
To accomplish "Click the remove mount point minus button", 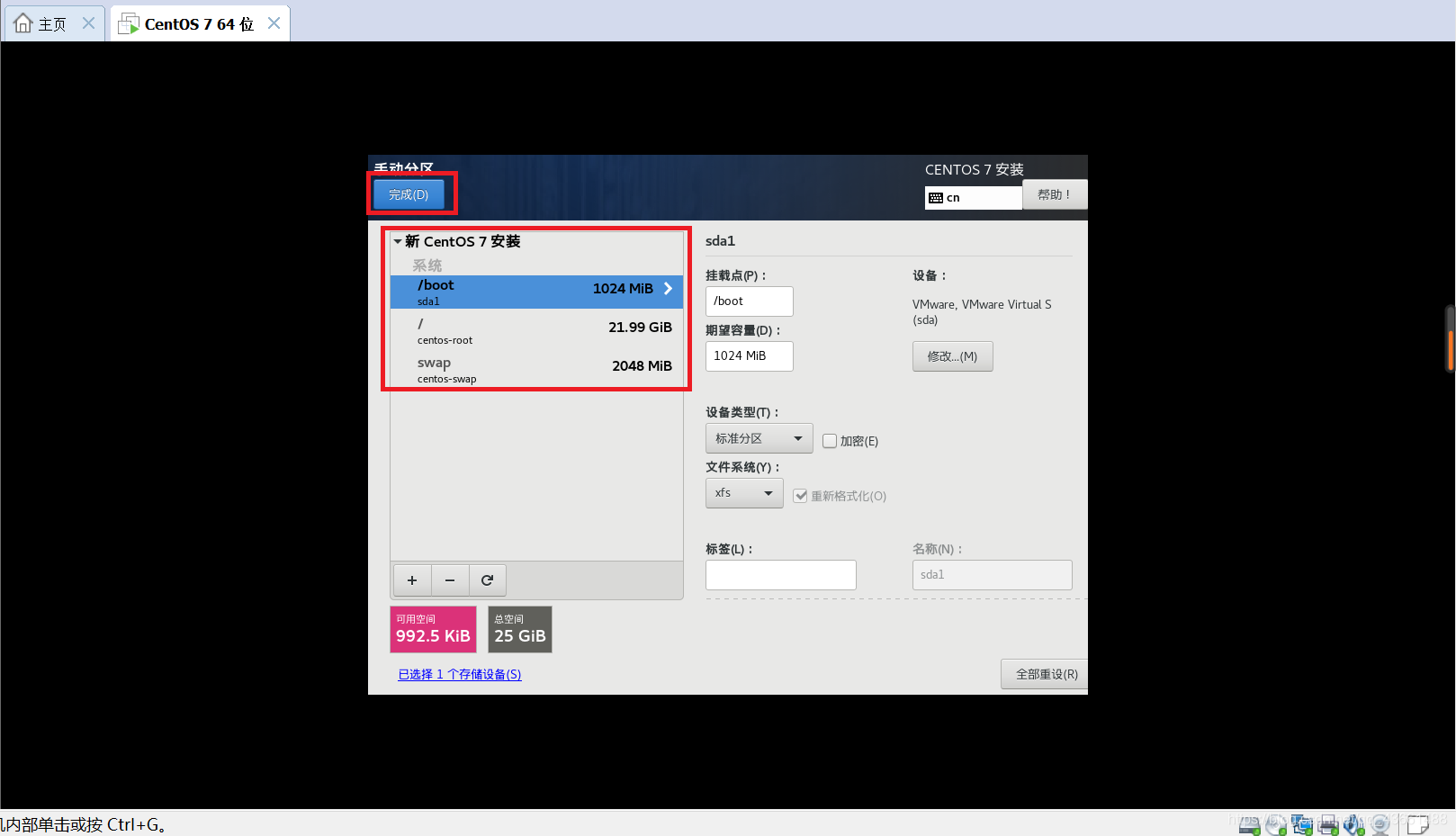I will point(450,580).
